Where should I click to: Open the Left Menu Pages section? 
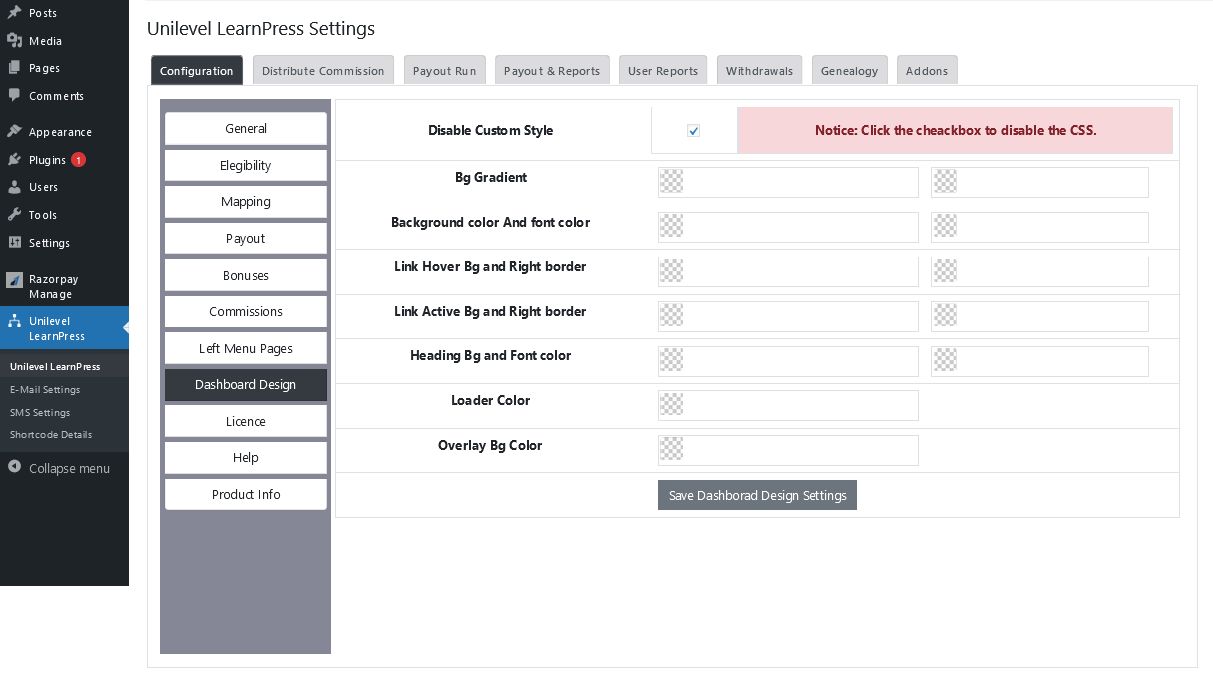tap(246, 348)
